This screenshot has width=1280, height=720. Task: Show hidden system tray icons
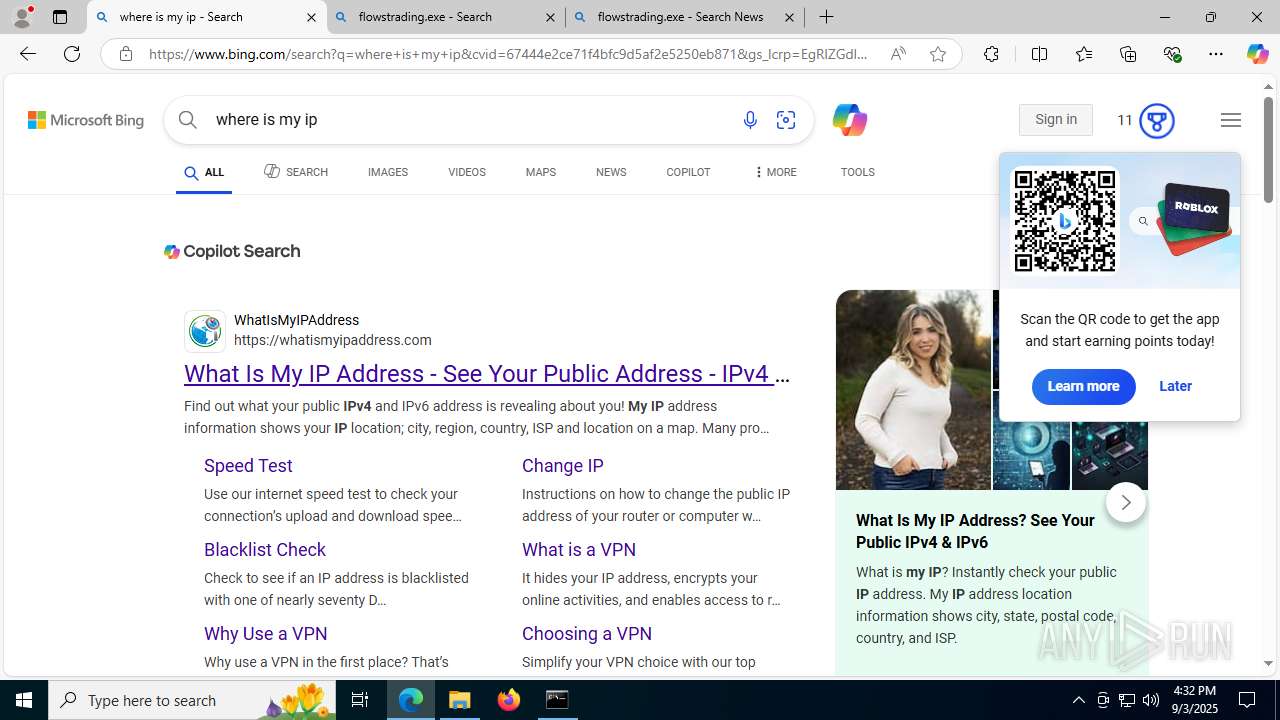tap(1078, 700)
